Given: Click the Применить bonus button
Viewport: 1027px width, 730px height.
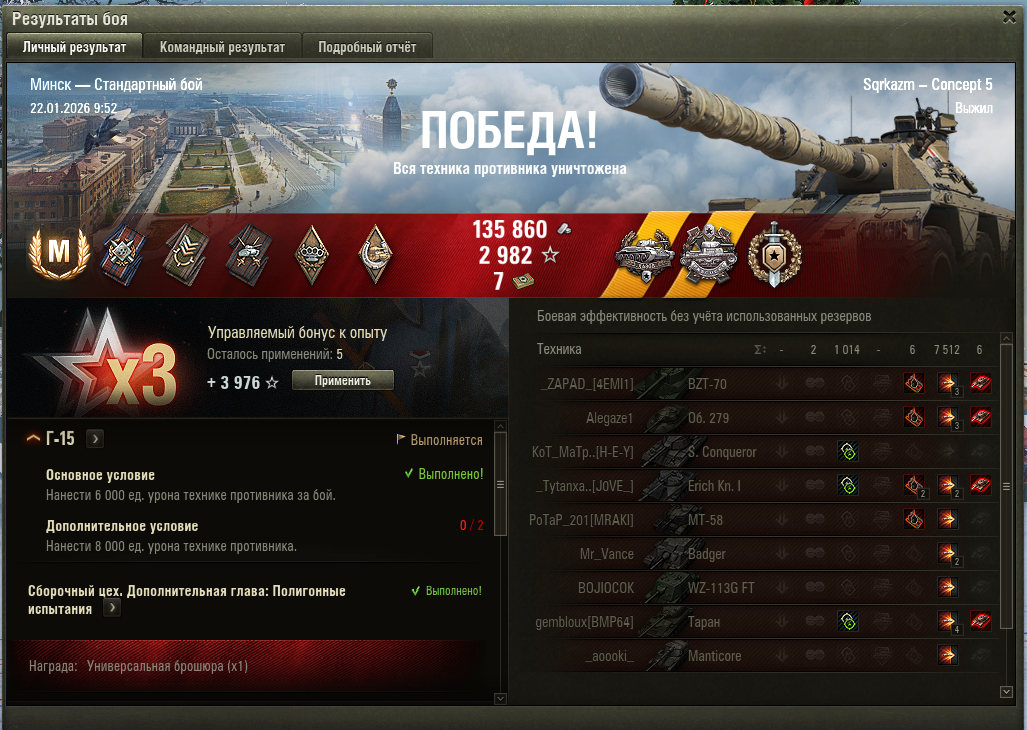Looking at the screenshot, I should coord(343,380).
